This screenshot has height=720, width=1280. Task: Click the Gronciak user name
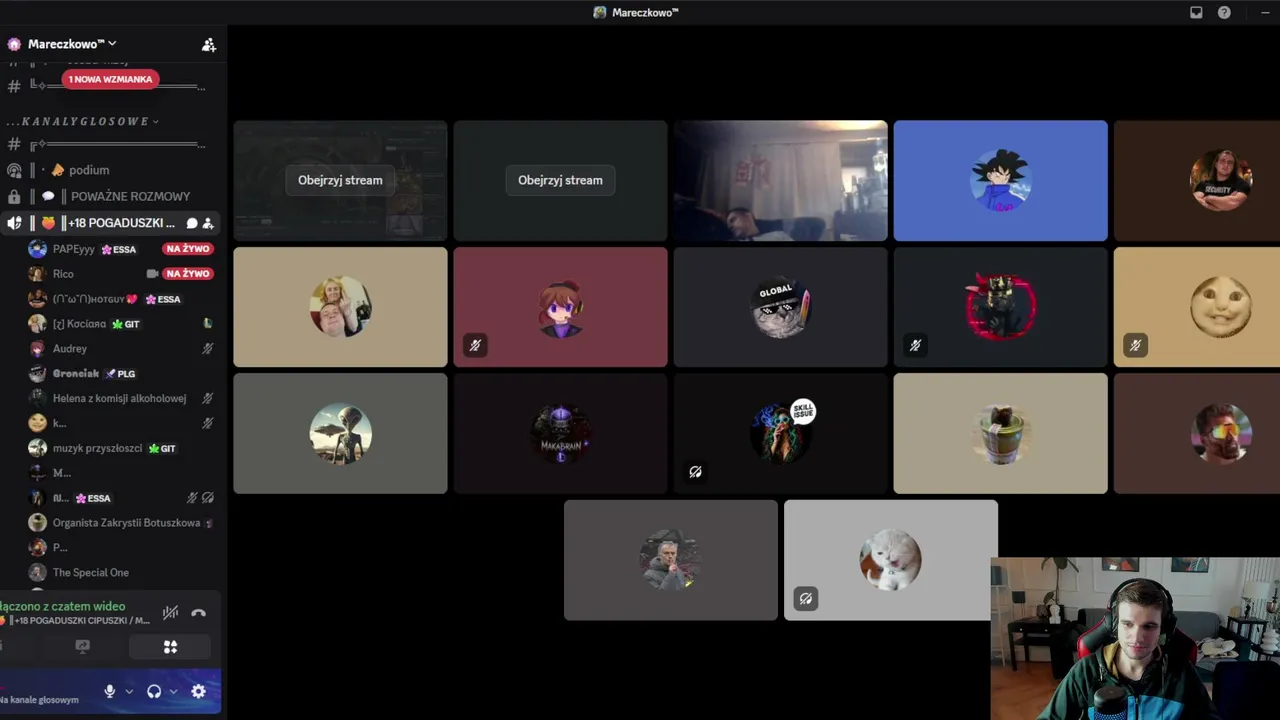click(77, 374)
